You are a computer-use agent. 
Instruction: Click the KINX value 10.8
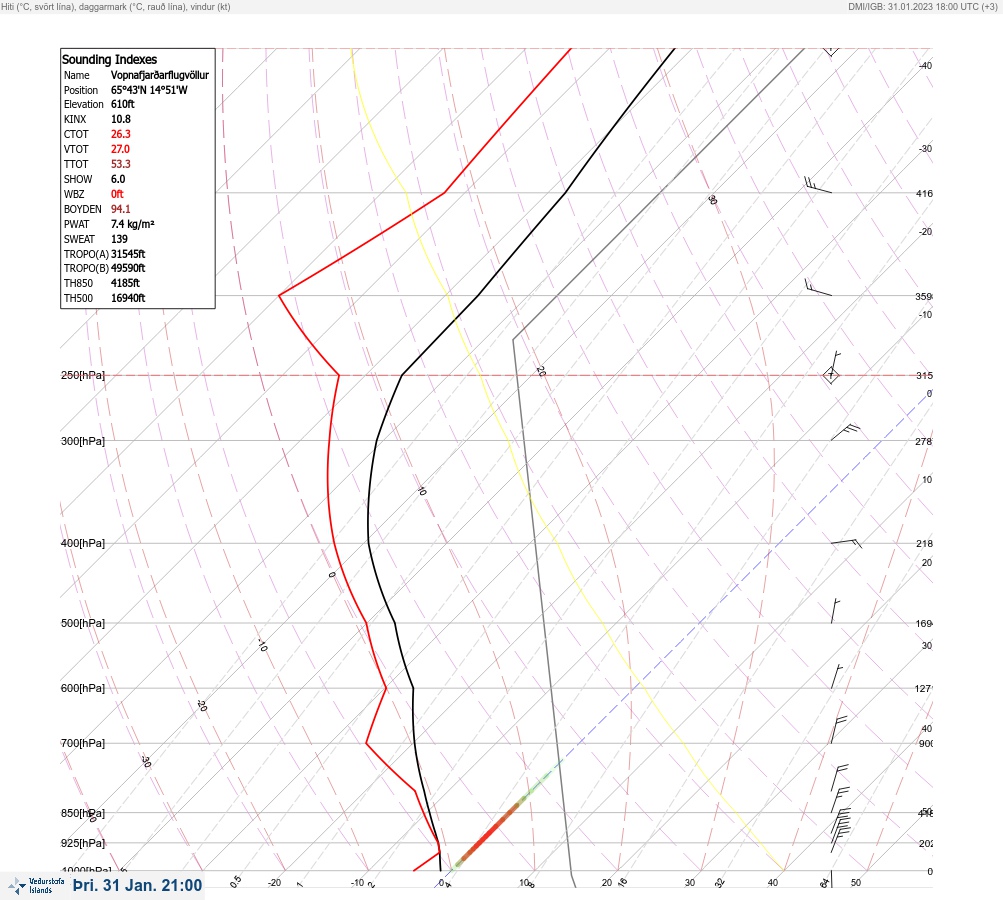121,119
